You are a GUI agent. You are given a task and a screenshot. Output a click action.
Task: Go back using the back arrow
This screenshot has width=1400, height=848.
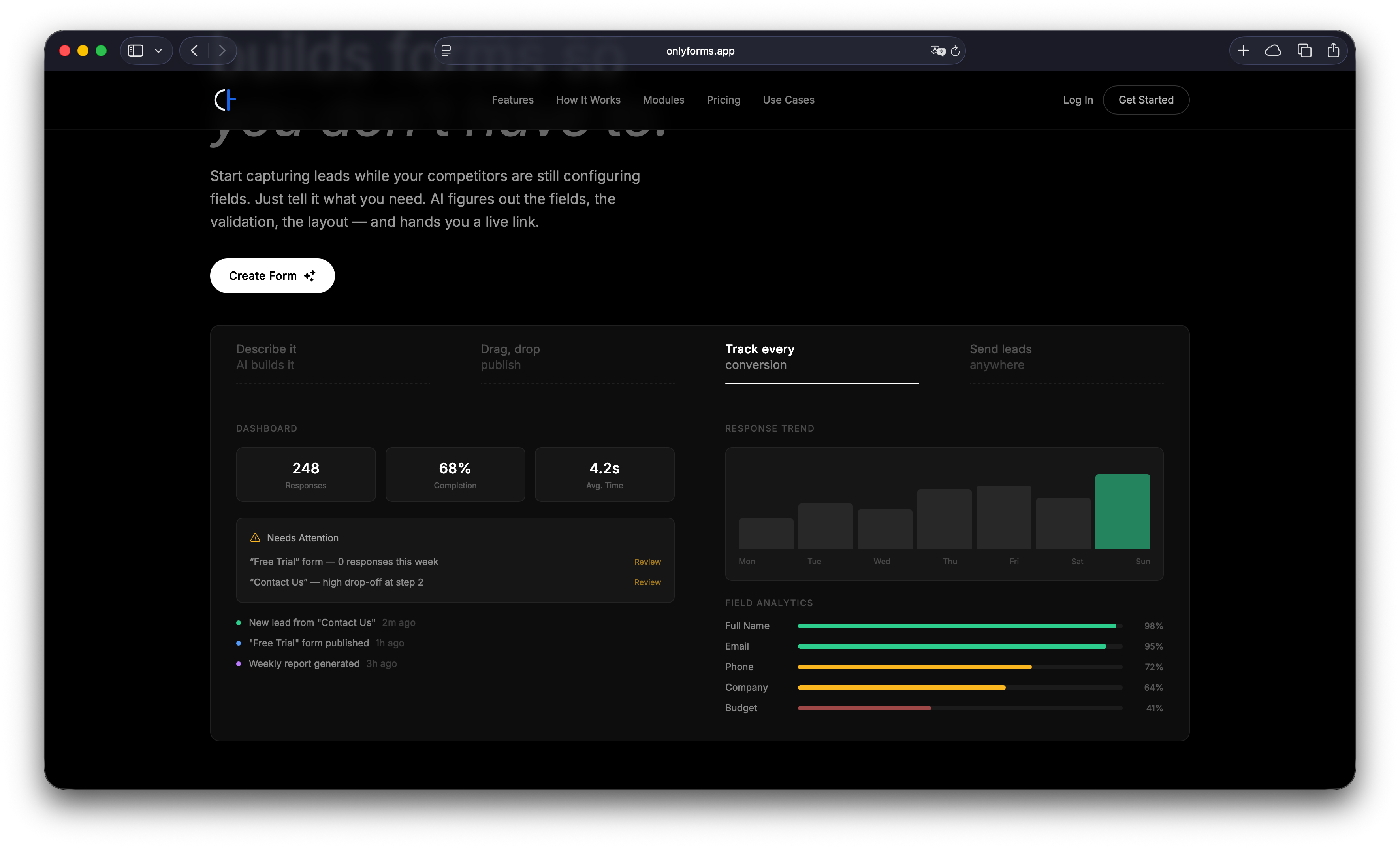(194, 51)
